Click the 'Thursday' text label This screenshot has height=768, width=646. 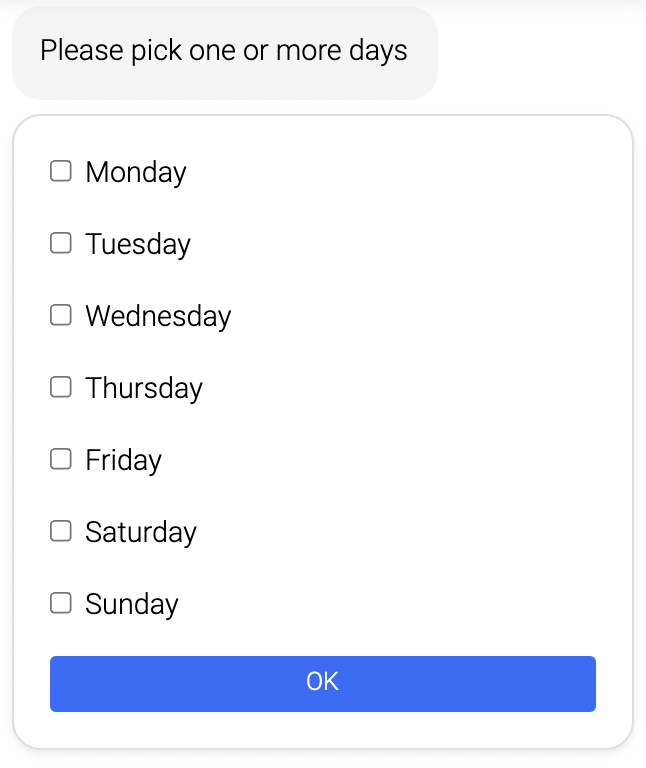point(144,388)
